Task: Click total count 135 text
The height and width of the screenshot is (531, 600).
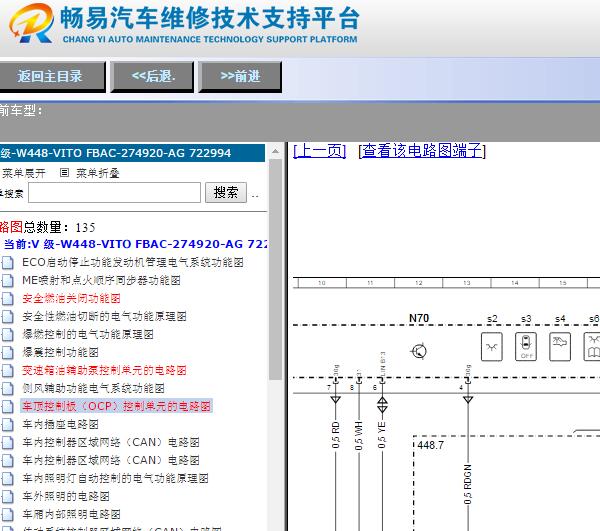Action: tap(85, 228)
